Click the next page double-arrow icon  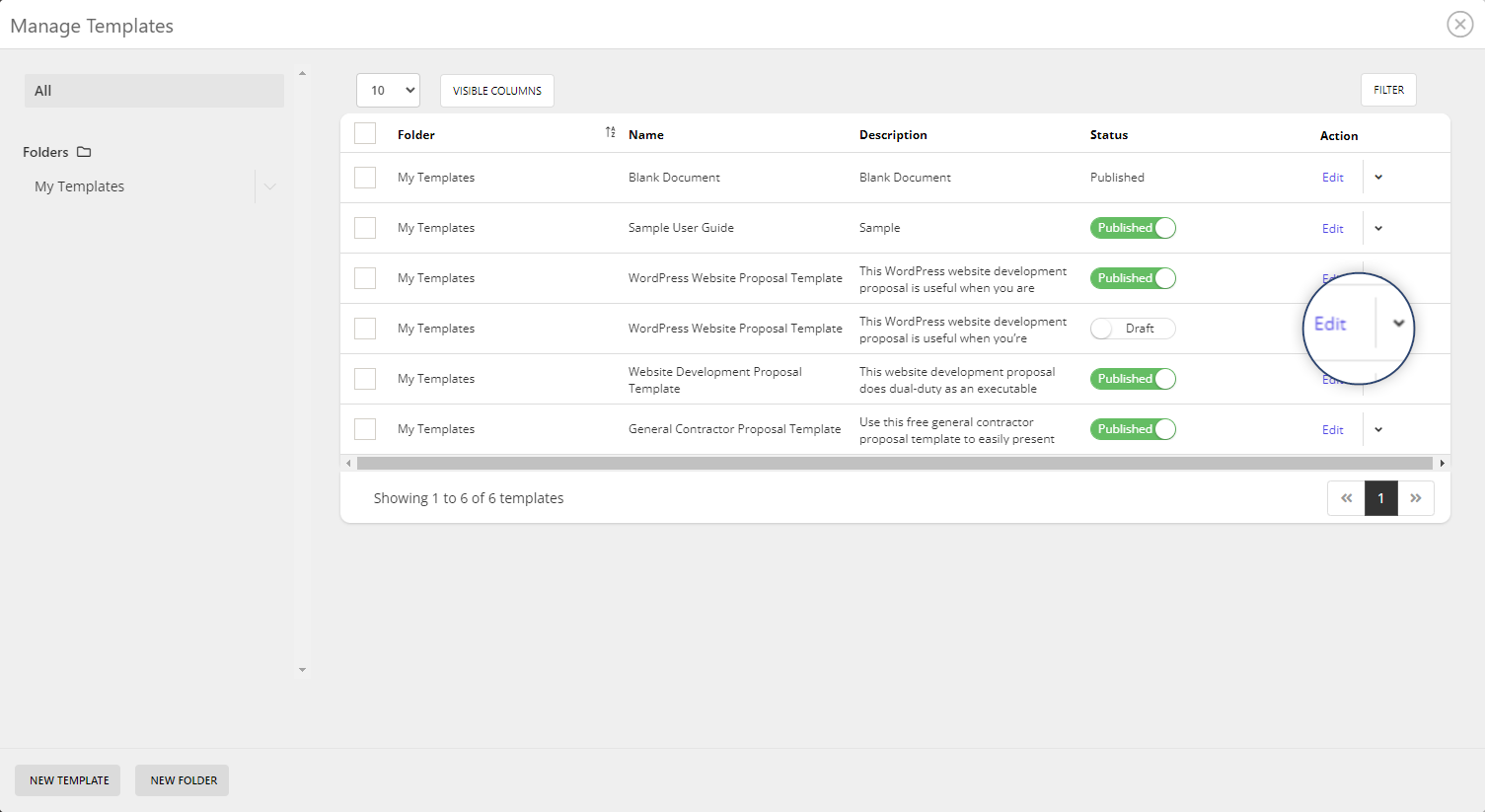1417,498
